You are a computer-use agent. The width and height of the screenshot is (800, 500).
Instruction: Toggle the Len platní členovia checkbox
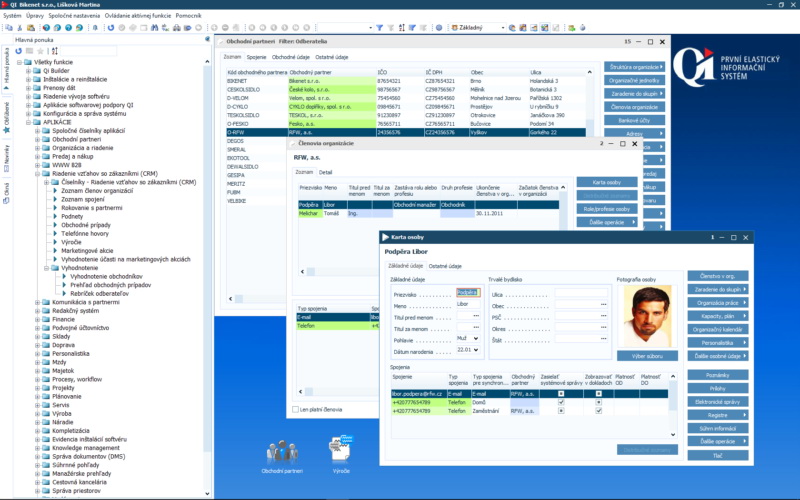point(295,410)
